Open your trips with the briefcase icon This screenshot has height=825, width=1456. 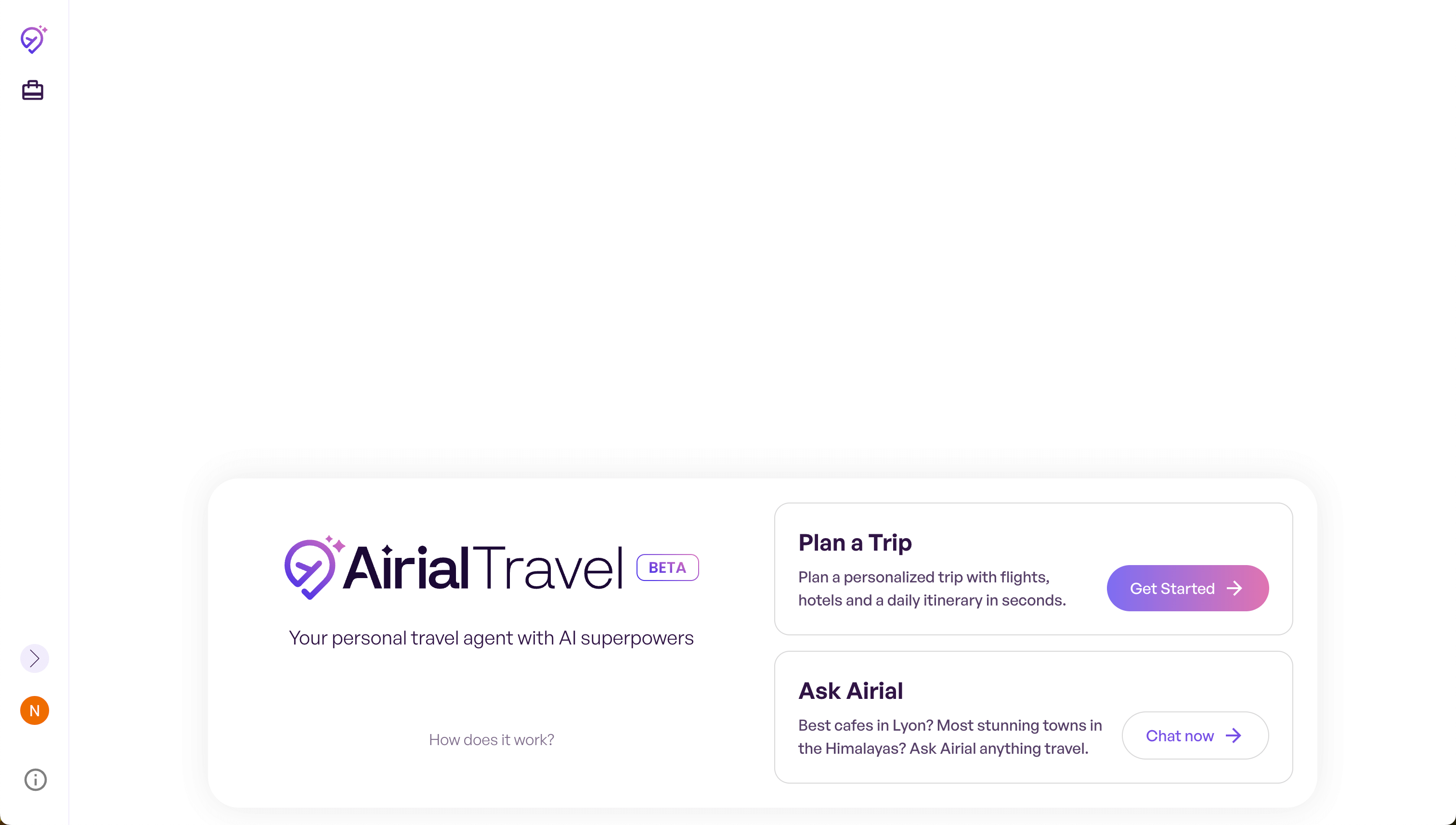point(32,90)
